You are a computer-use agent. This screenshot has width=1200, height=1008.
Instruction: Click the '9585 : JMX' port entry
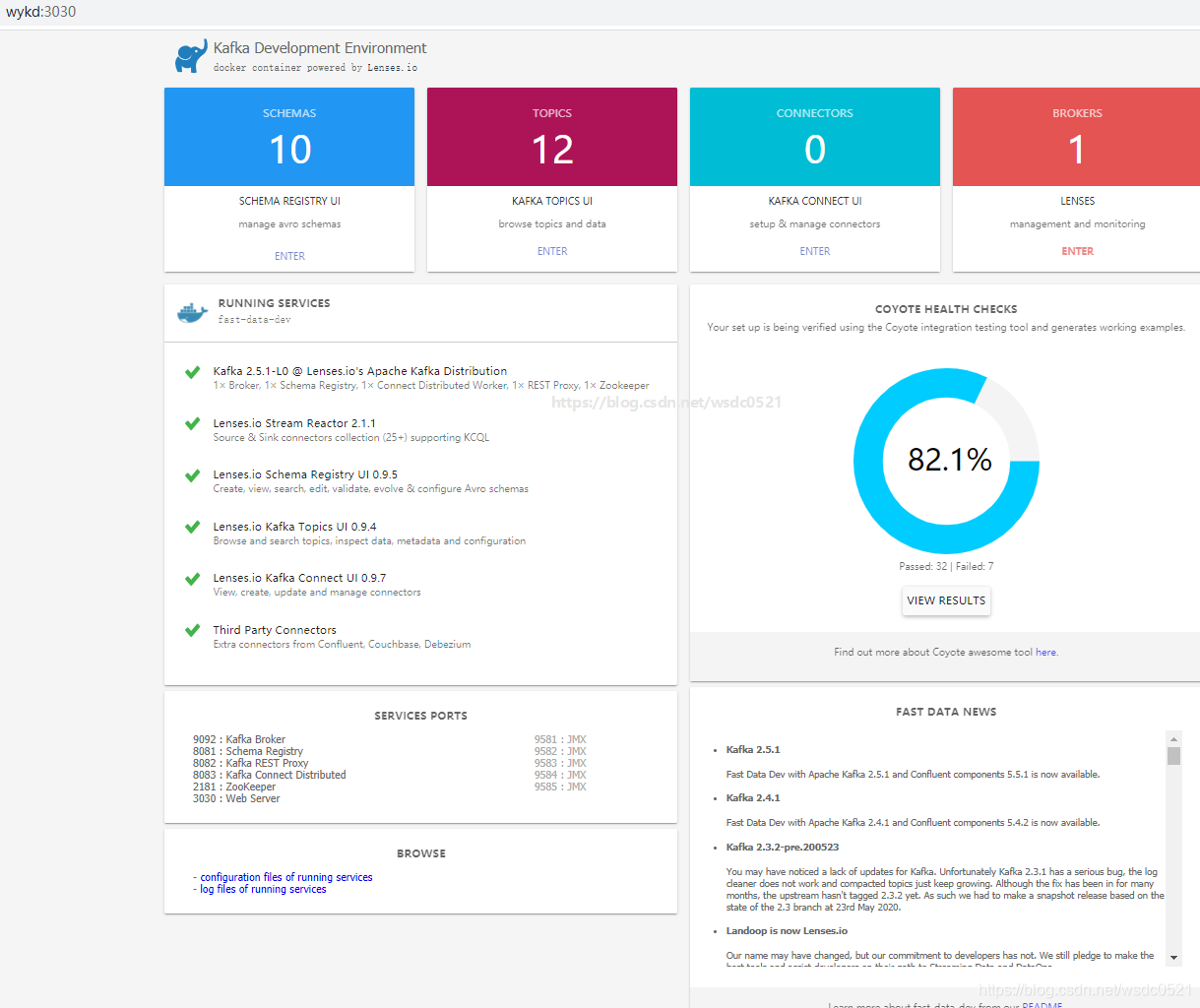point(560,787)
